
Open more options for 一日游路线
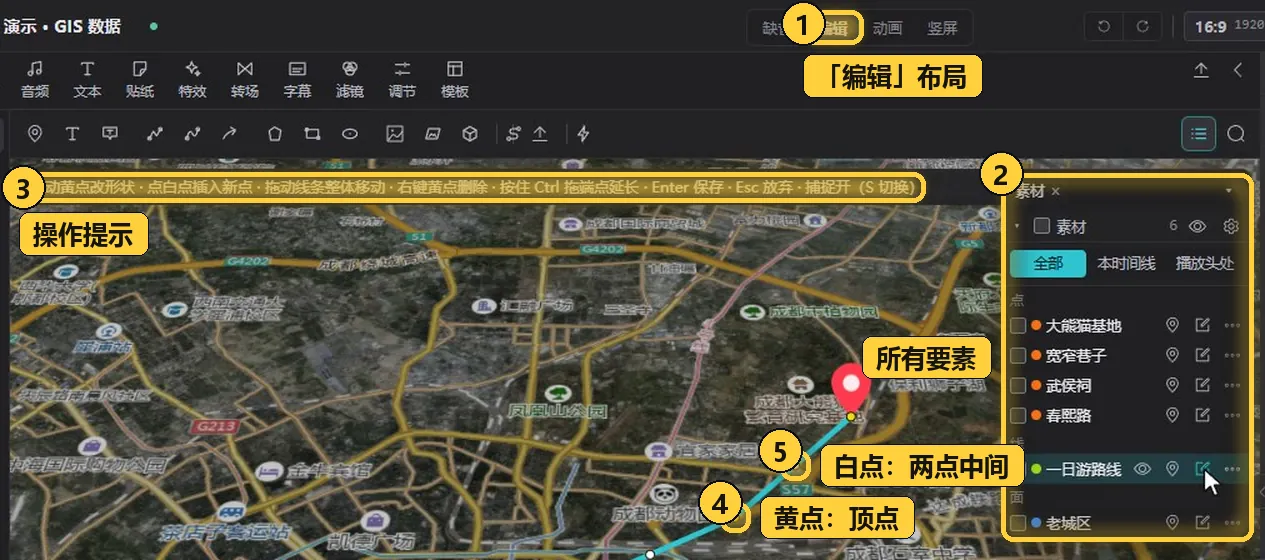coord(1232,468)
